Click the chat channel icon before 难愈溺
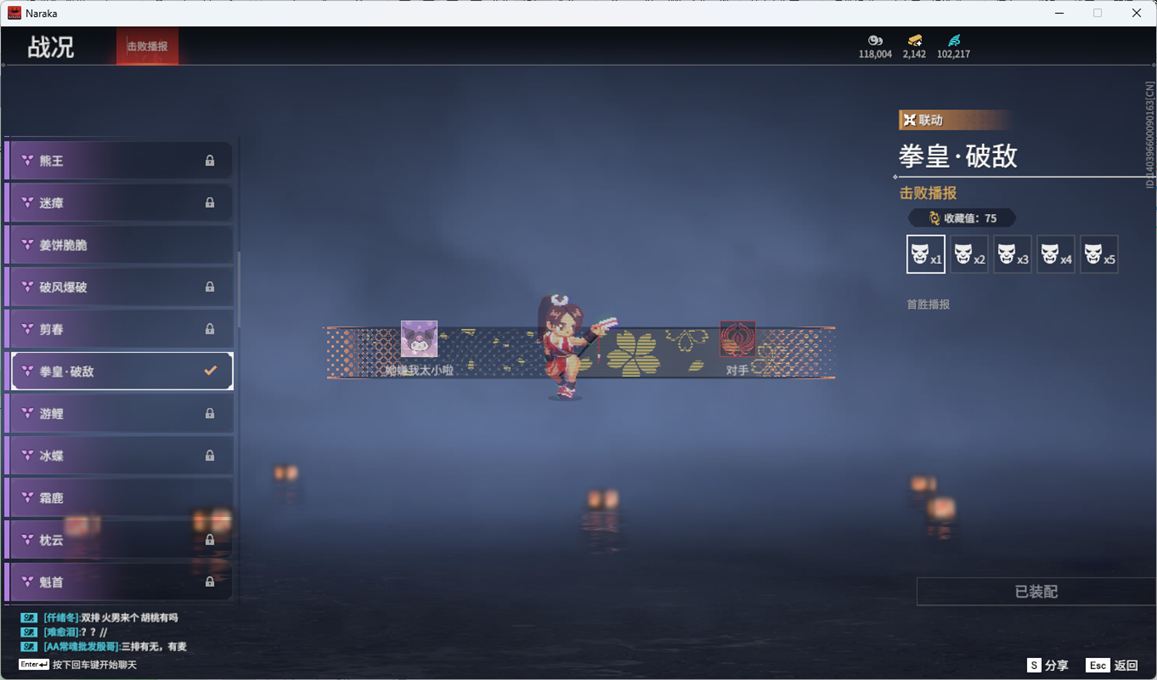Screen dimensions: 1157x680 [29, 632]
